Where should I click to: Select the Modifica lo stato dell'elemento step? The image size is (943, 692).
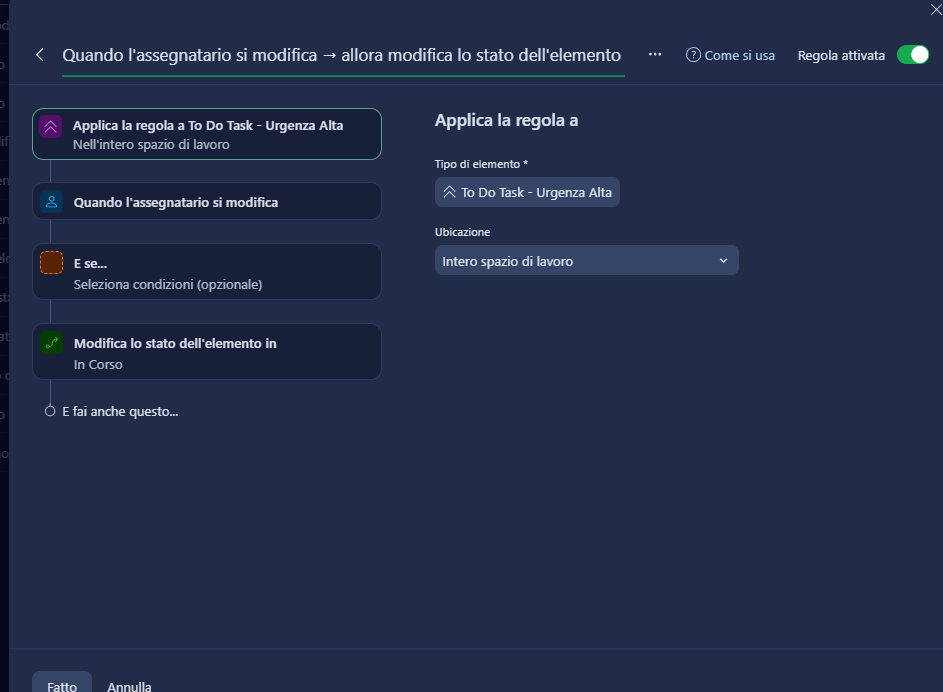(207, 352)
